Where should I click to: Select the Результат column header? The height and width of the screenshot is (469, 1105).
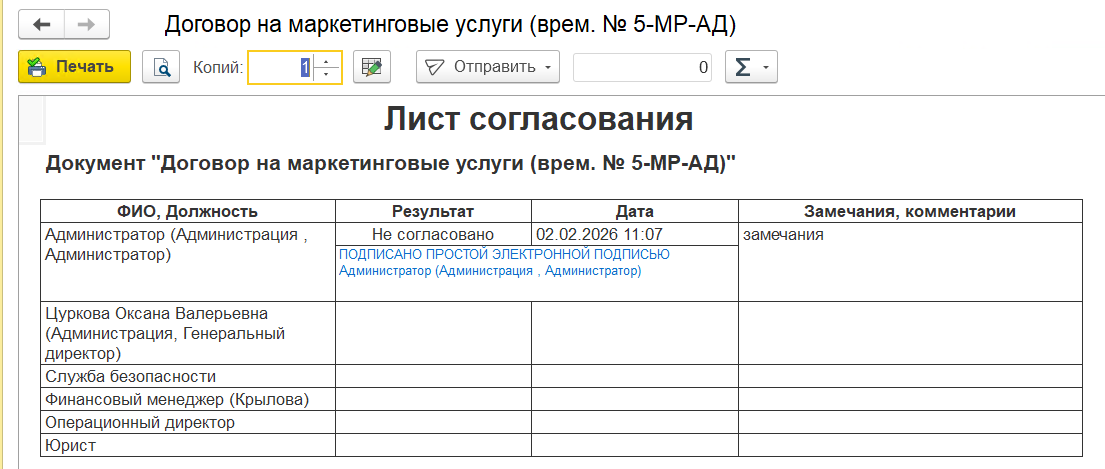(433, 211)
